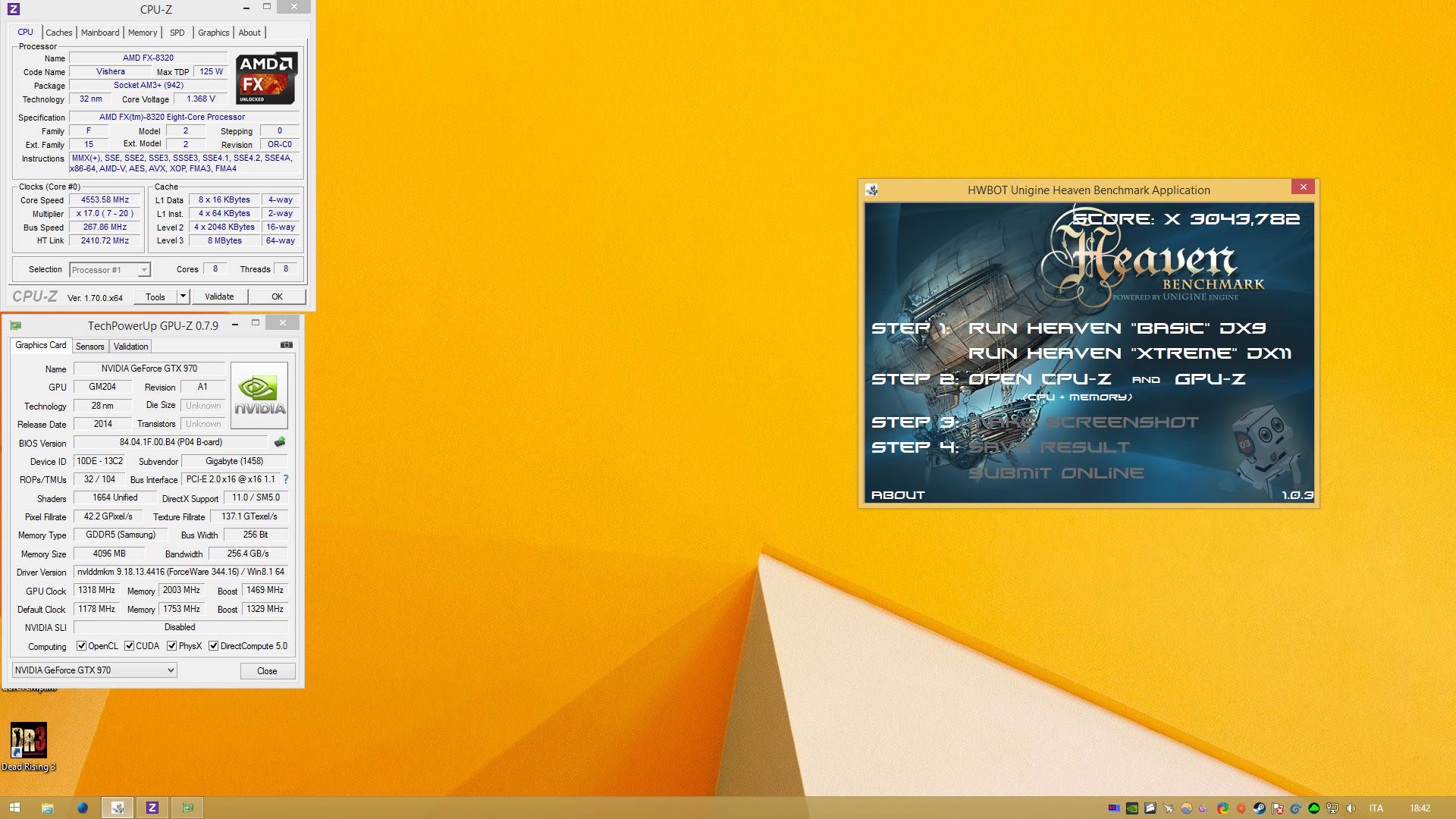
Task: Switch to GPU-Z taskbar button
Action: pos(187,808)
